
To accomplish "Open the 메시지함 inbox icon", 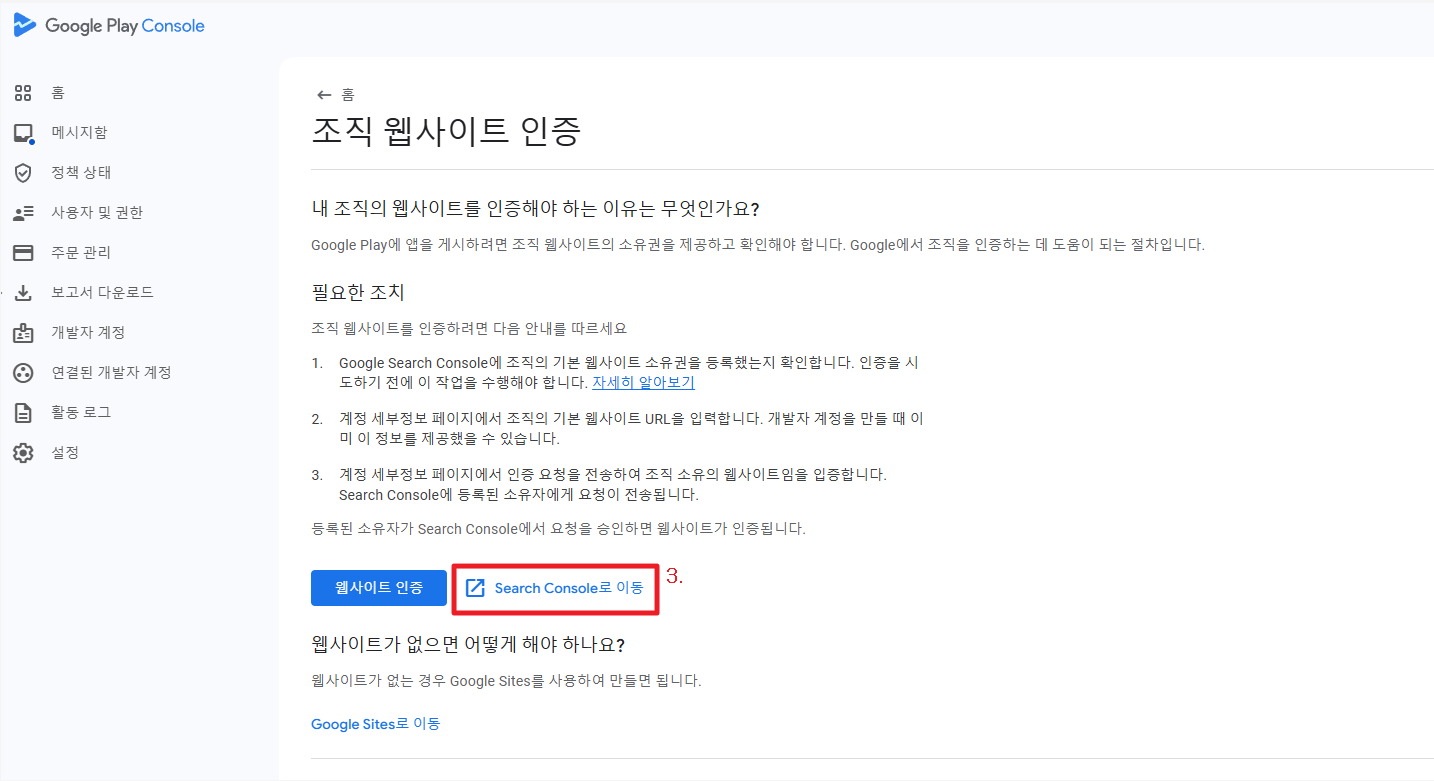I will click(x=23, y=133).
